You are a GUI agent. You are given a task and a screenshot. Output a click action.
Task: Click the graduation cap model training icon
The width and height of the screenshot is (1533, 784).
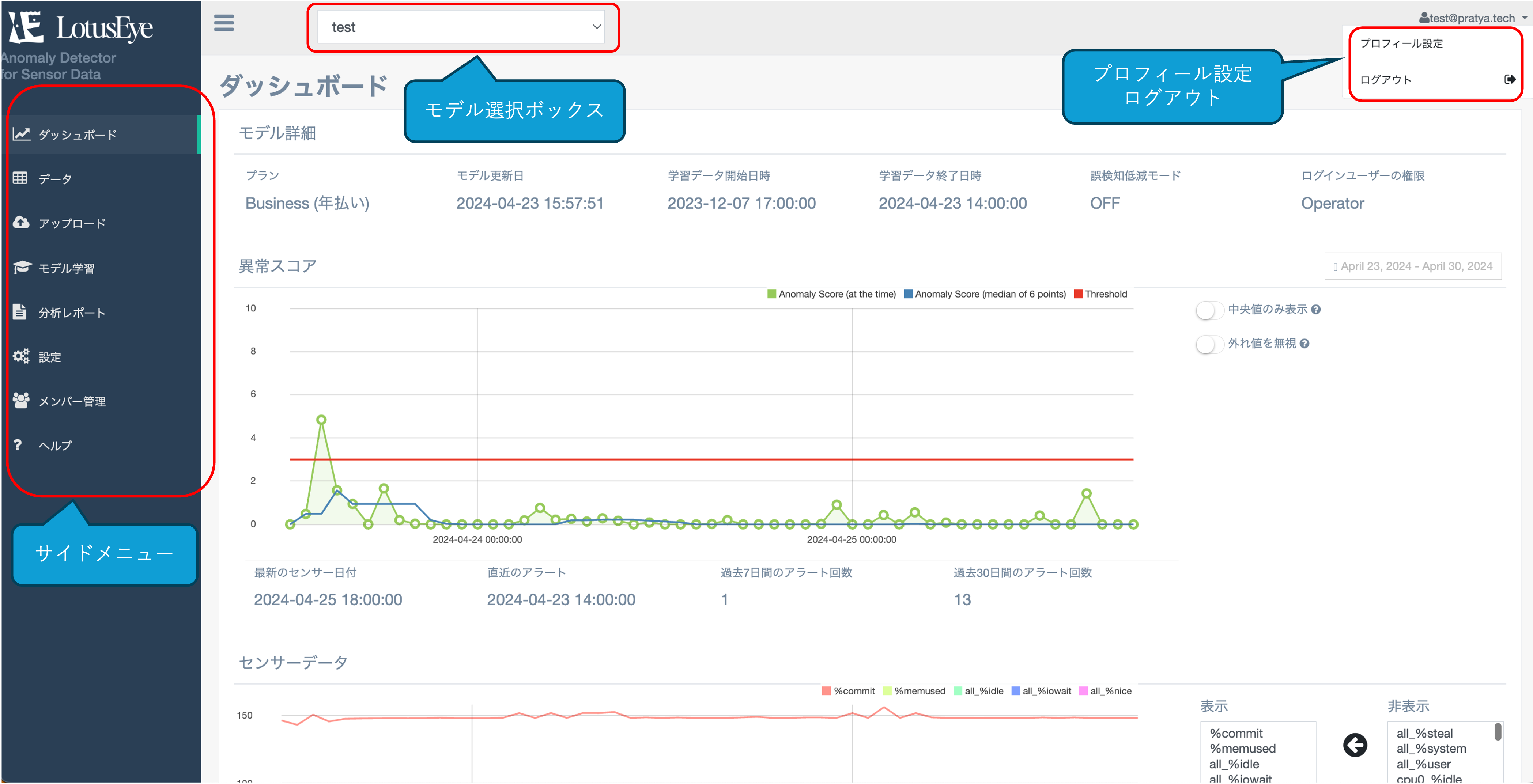(22, 267)
